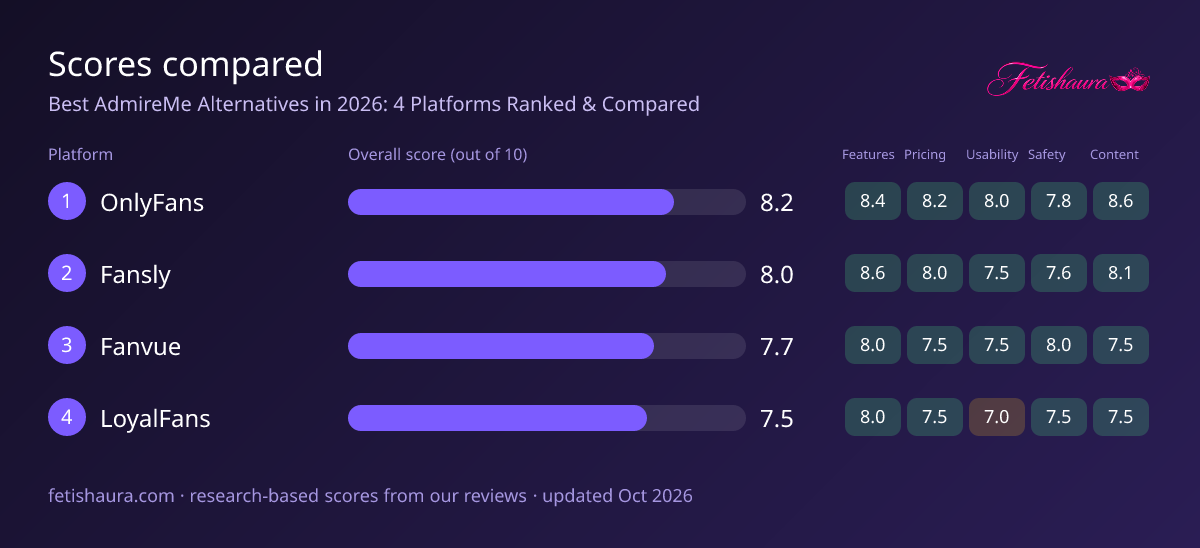1200x548 pixels.
Task: Click the rank 1 circle badge
Action: point(67,202)
